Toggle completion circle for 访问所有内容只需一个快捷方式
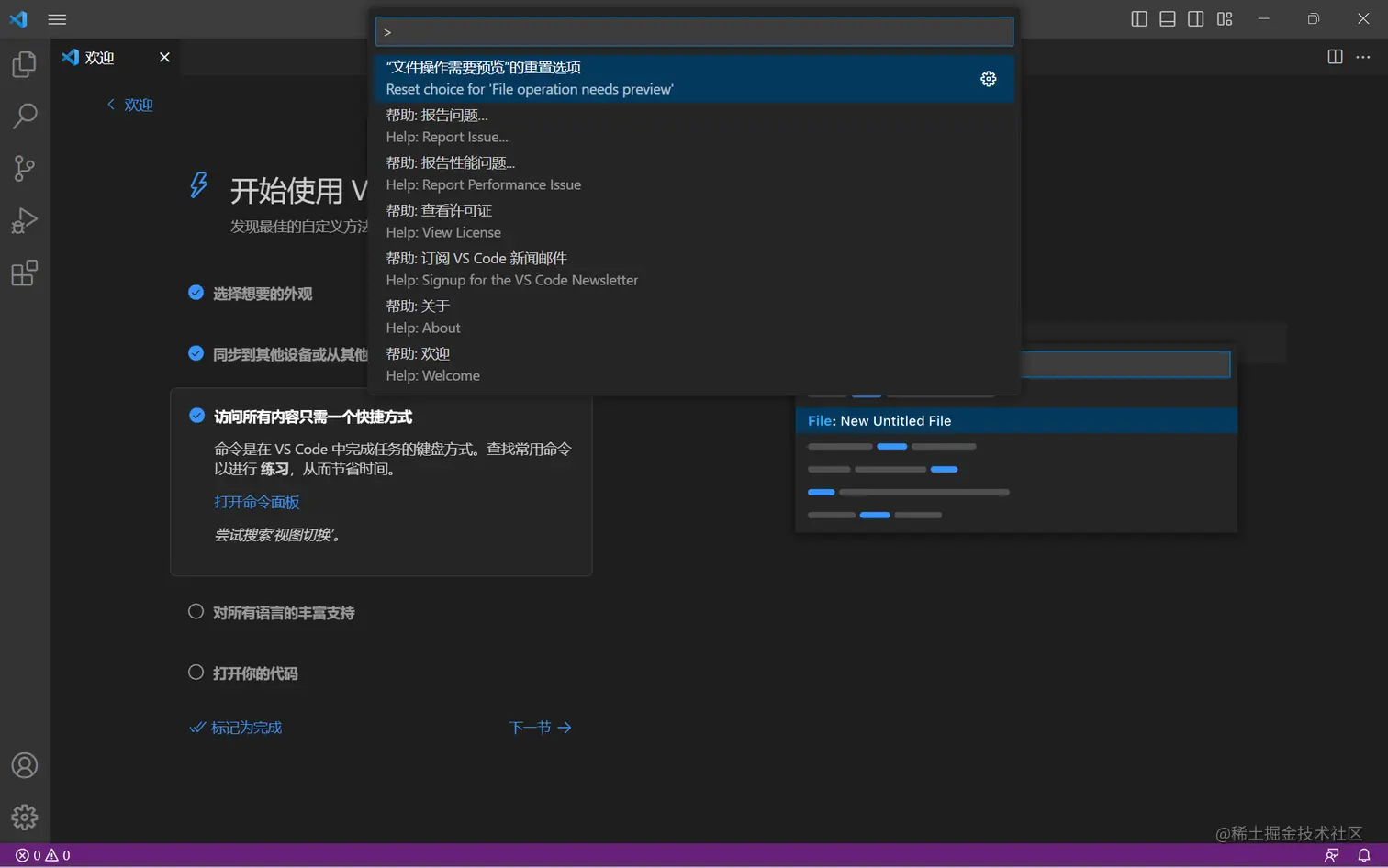The image size is (1388, 868). tap(196, 416)
